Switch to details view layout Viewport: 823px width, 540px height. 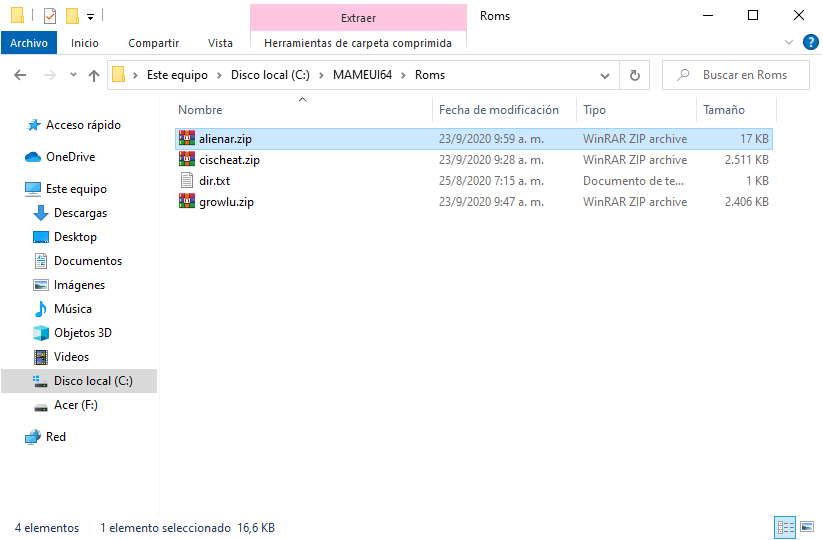pyautogui.click(x=785, y=527)
